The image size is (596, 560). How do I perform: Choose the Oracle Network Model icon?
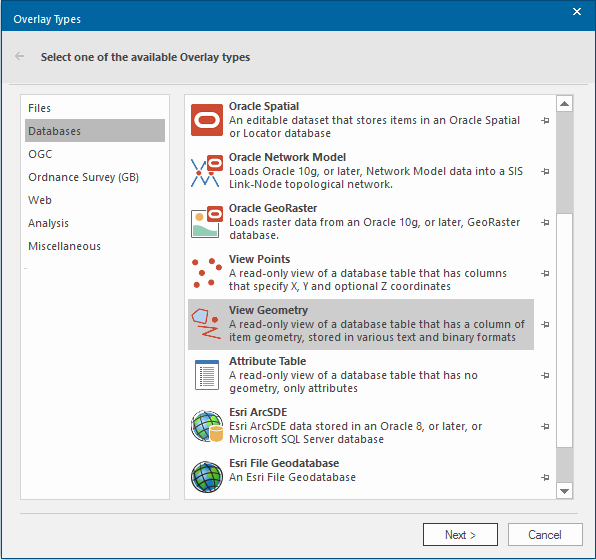click(x=206, y=171)
